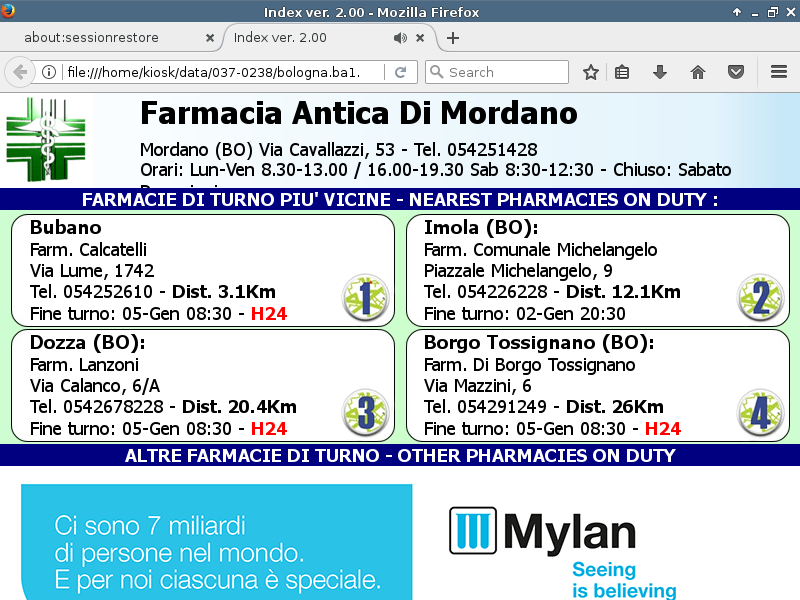800x600 pixels.
Task: Click the numbered badge 1 for Bubano pharmacy
Action: pos(365,298)
